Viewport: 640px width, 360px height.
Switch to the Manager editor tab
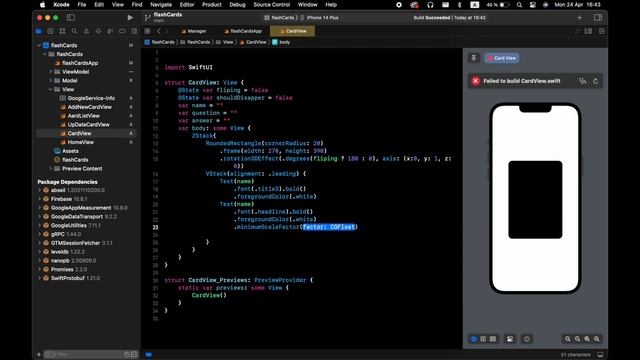coord(194,31)
